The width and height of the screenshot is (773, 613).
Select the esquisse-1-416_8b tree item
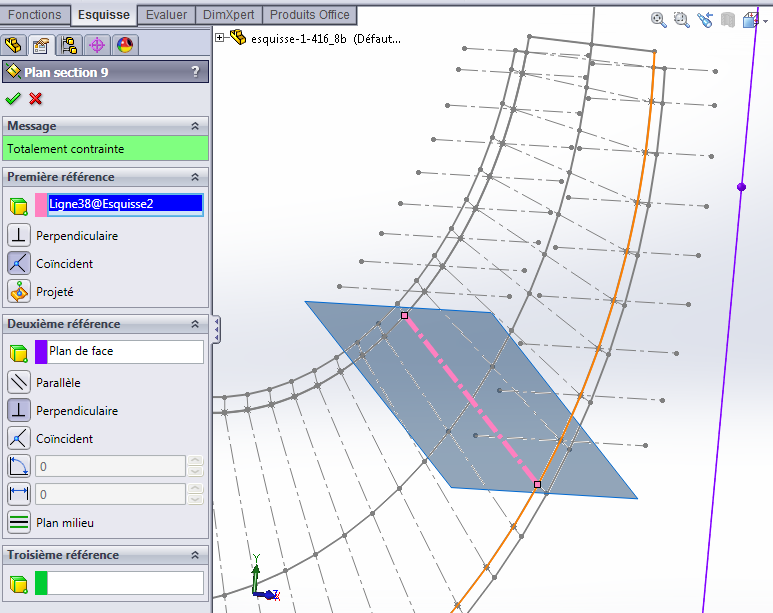325,38
